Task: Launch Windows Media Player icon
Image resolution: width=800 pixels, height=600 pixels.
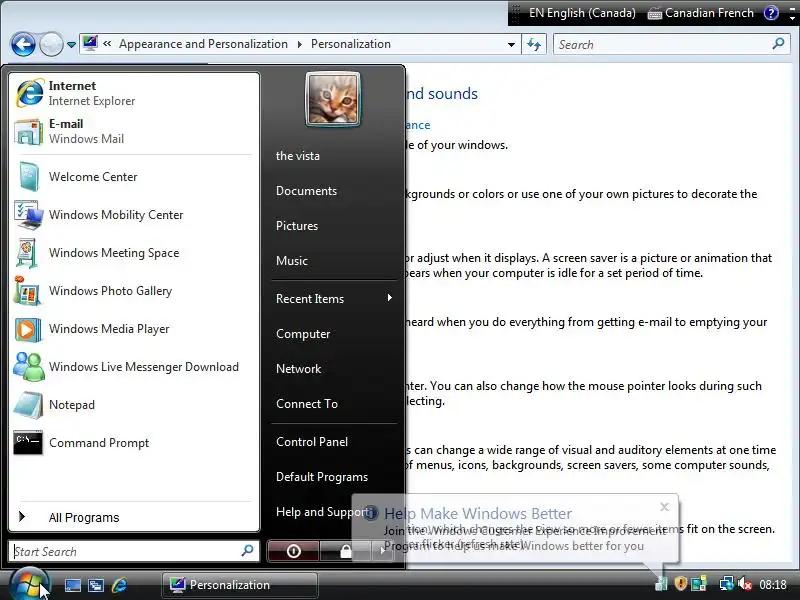Action: (x=28, y=329)
